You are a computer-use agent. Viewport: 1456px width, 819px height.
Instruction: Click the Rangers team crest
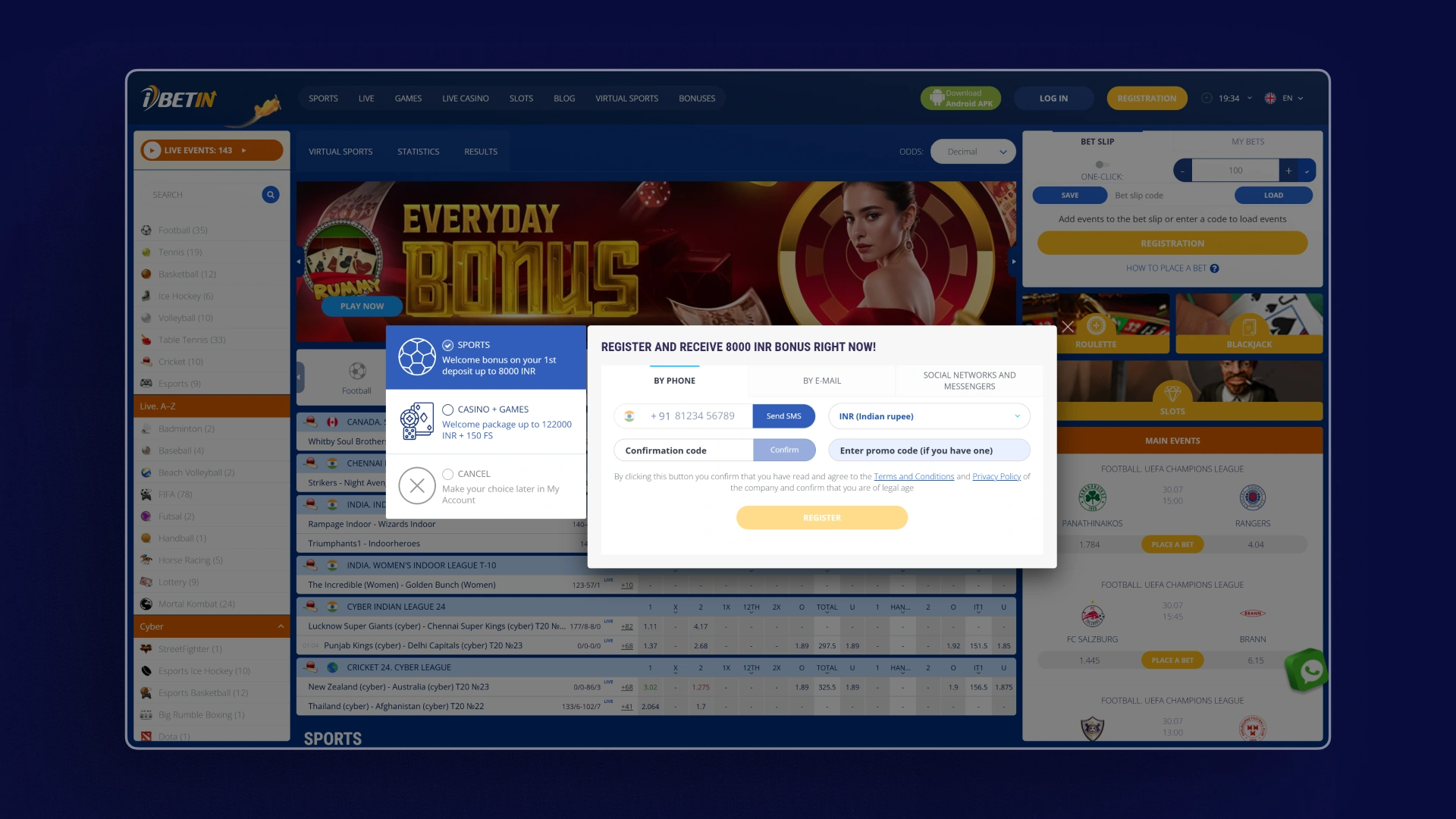(1253, 498)
